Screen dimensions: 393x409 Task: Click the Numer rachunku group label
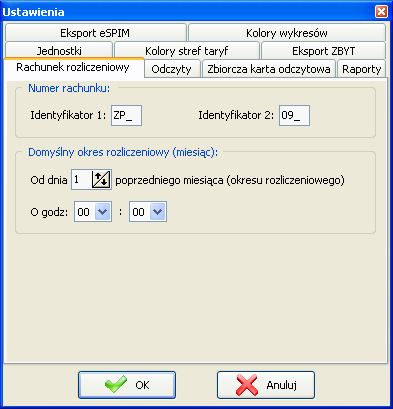point(69,88)
